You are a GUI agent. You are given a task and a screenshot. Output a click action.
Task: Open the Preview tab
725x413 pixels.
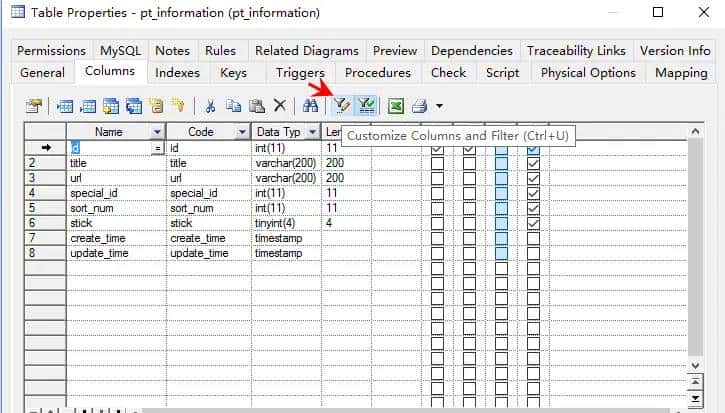point(395,50)
